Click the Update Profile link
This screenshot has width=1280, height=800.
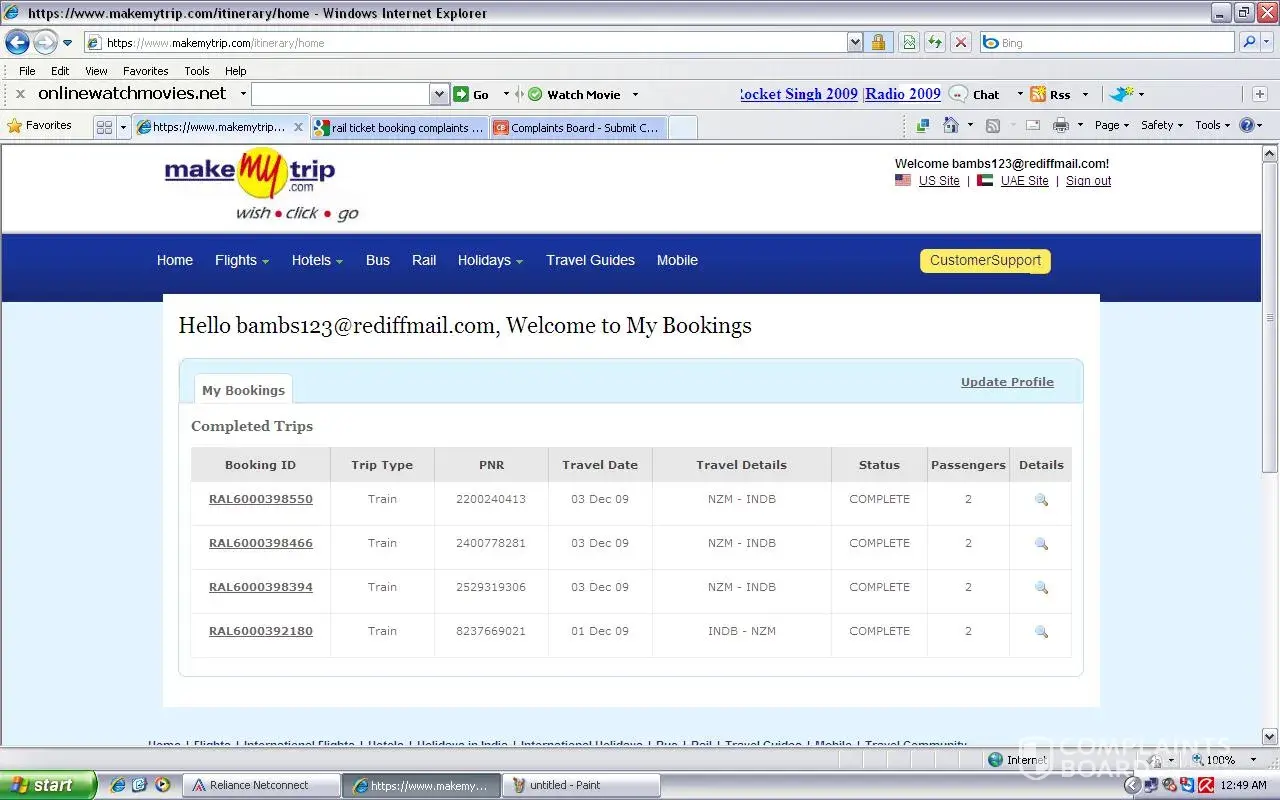click(x=1007, y=382)
